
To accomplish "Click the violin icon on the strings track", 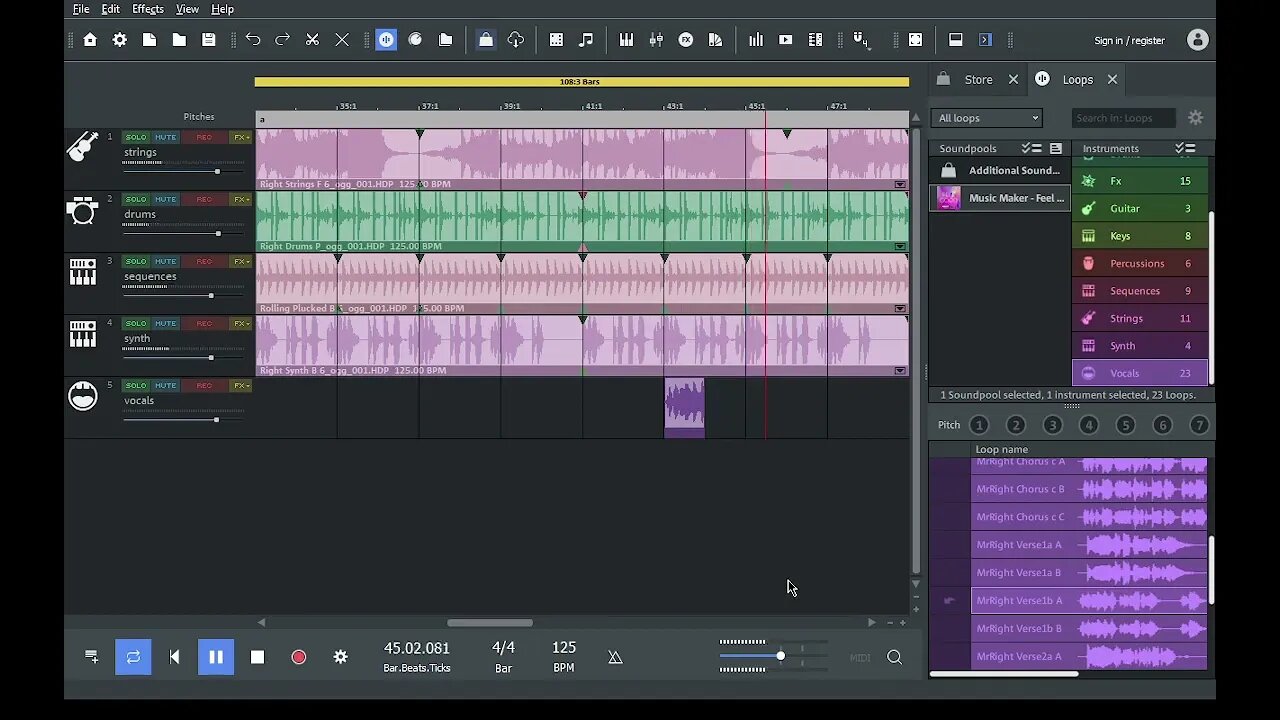I will click(82, 148).
